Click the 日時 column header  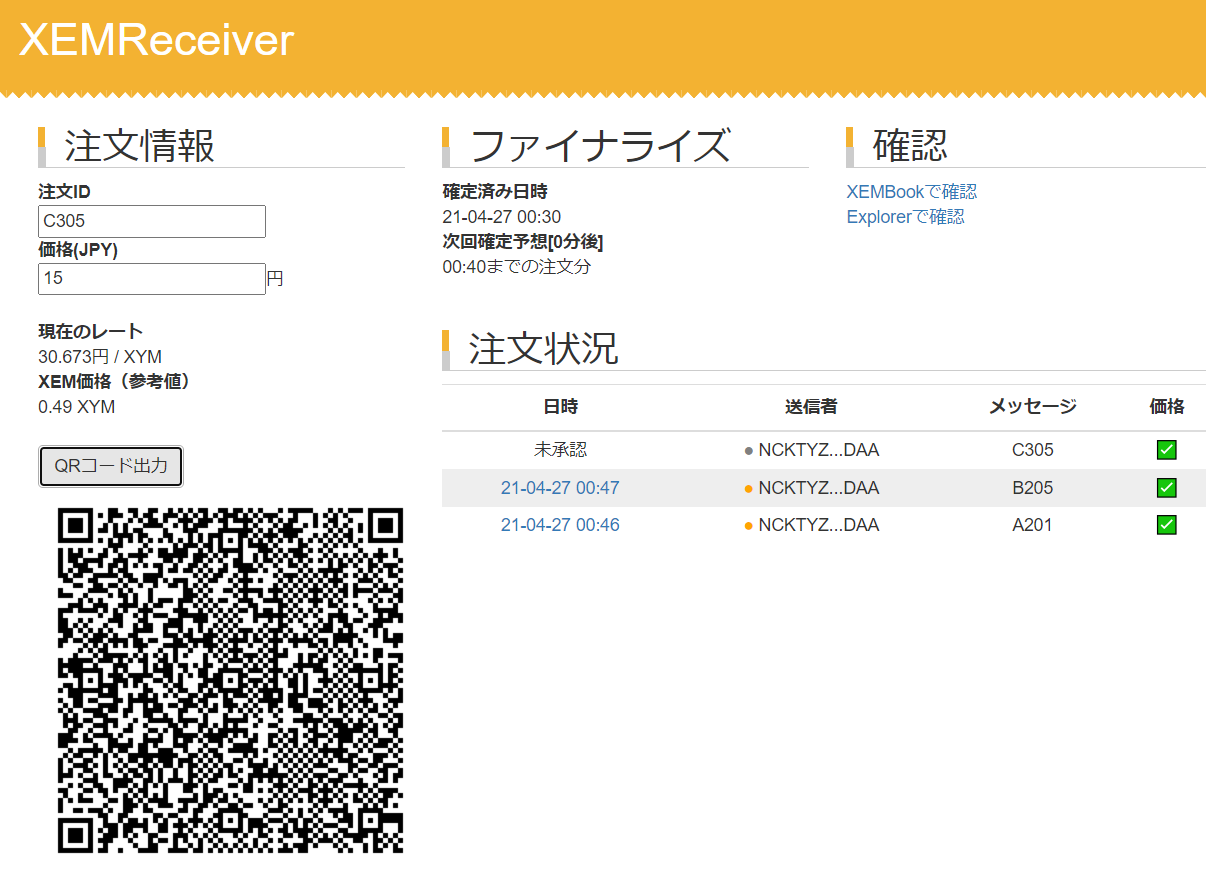[x=560, y=407]
